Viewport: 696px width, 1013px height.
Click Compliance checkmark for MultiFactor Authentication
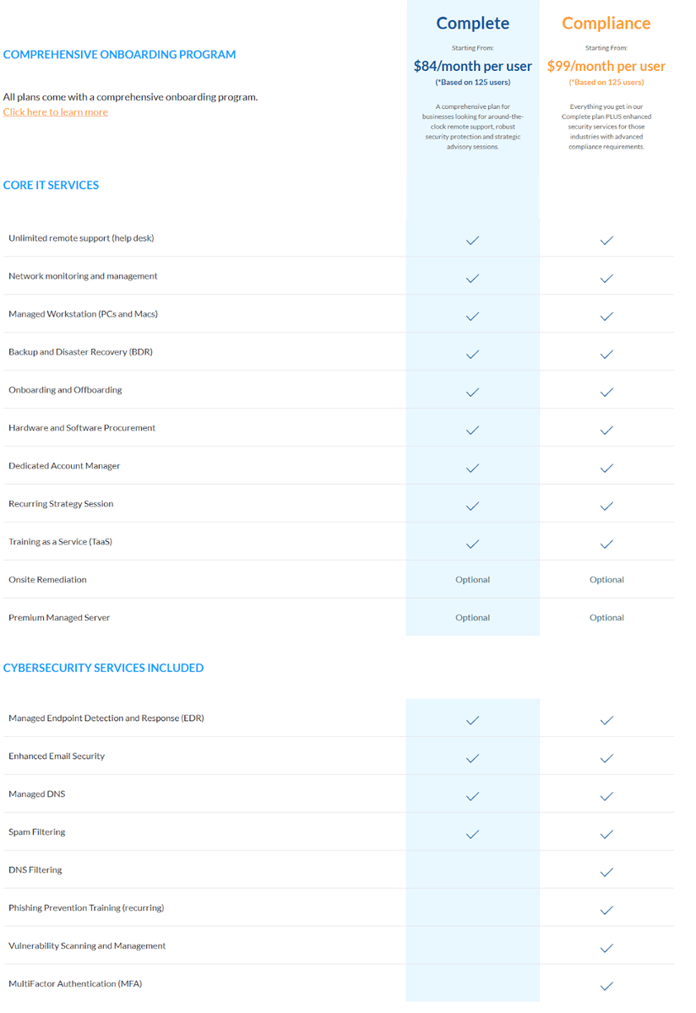tap(606, 986)
